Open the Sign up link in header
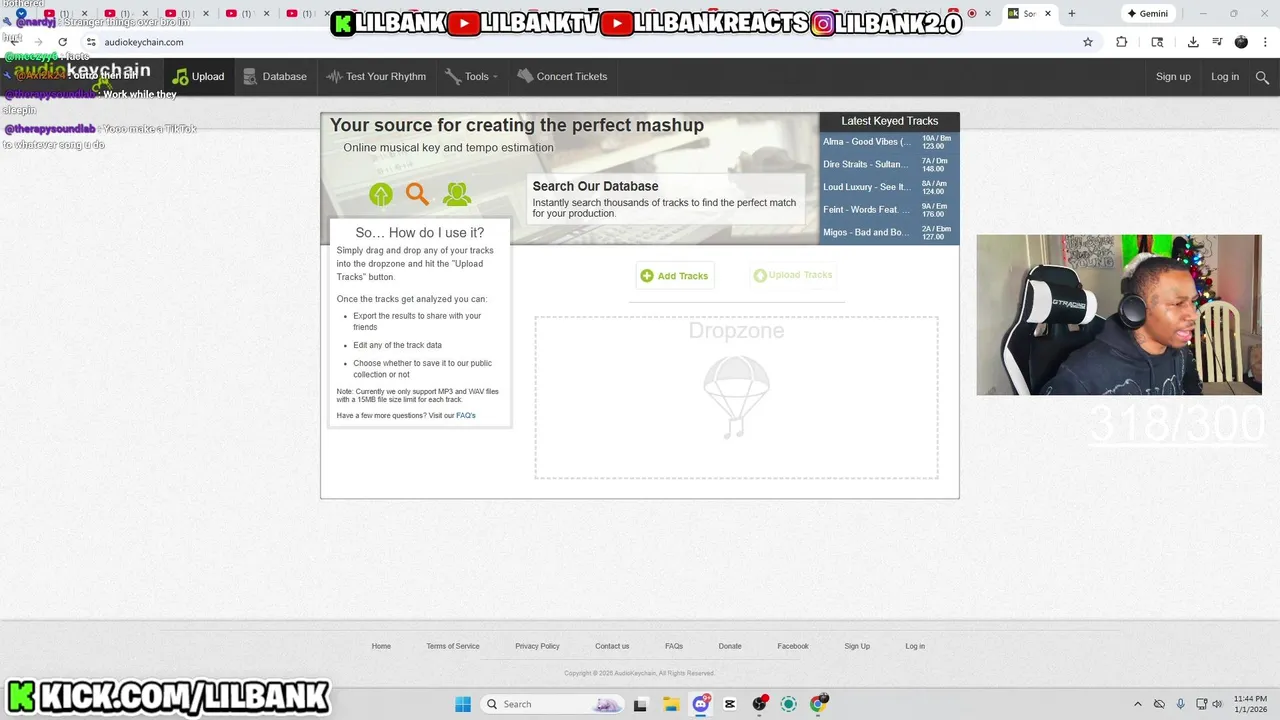Viewport: 1280px width, 720px height. click(1173, 77)
